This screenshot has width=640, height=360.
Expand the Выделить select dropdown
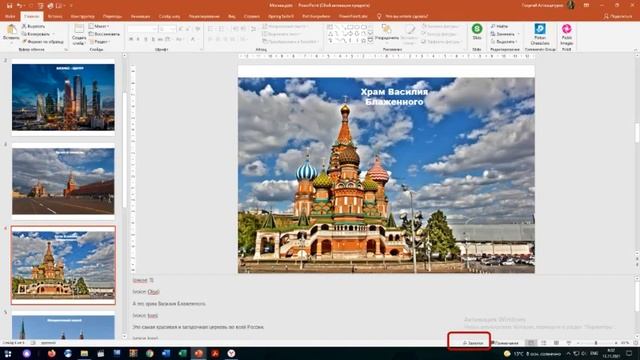point(504,42)
